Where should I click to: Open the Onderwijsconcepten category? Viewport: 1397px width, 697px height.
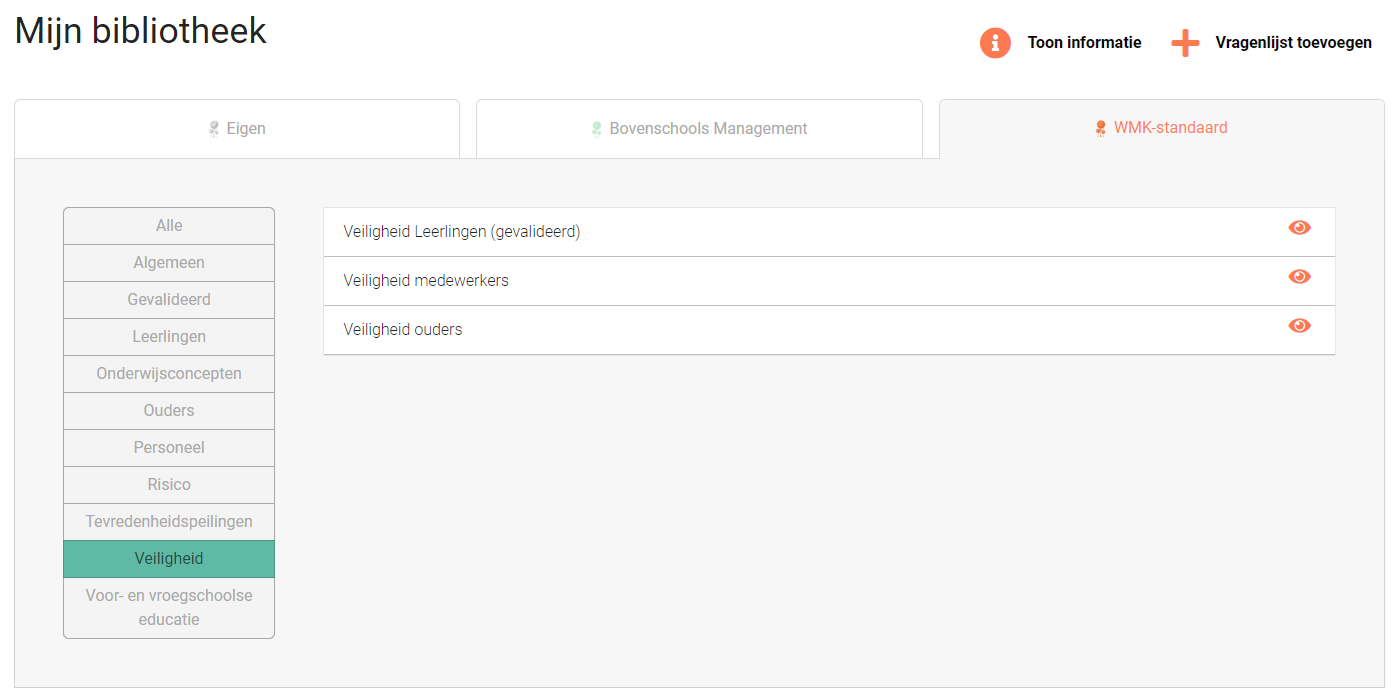pyautogui.click(x=169, y=374)
